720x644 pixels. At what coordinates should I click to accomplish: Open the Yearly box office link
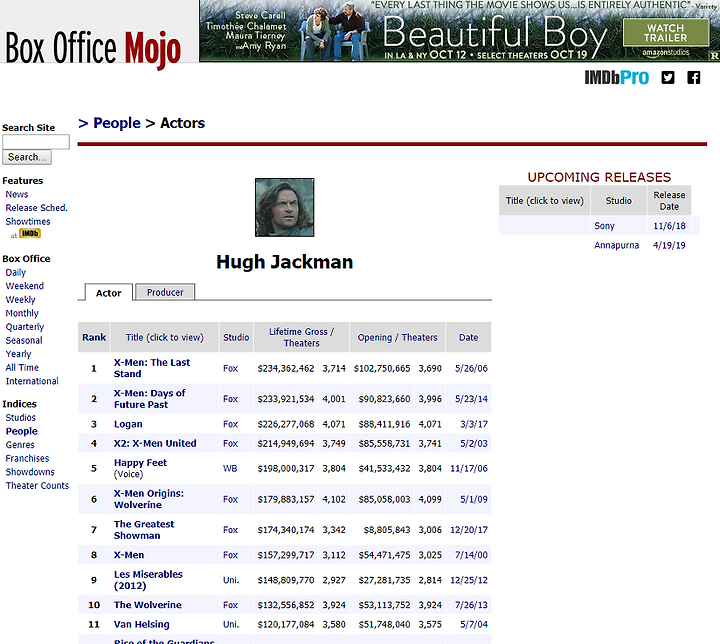point(18,354)
